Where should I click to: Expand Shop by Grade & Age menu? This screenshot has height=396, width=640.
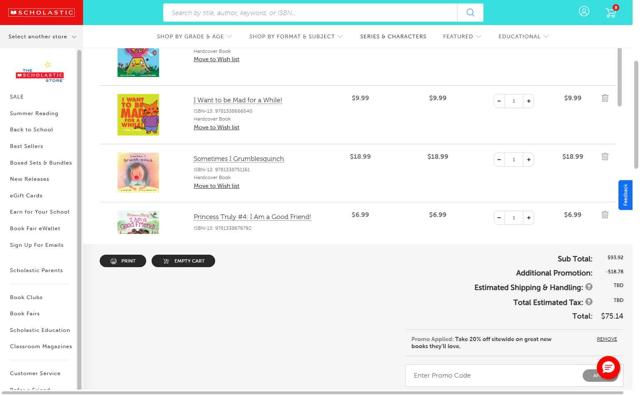click(194, 36)
